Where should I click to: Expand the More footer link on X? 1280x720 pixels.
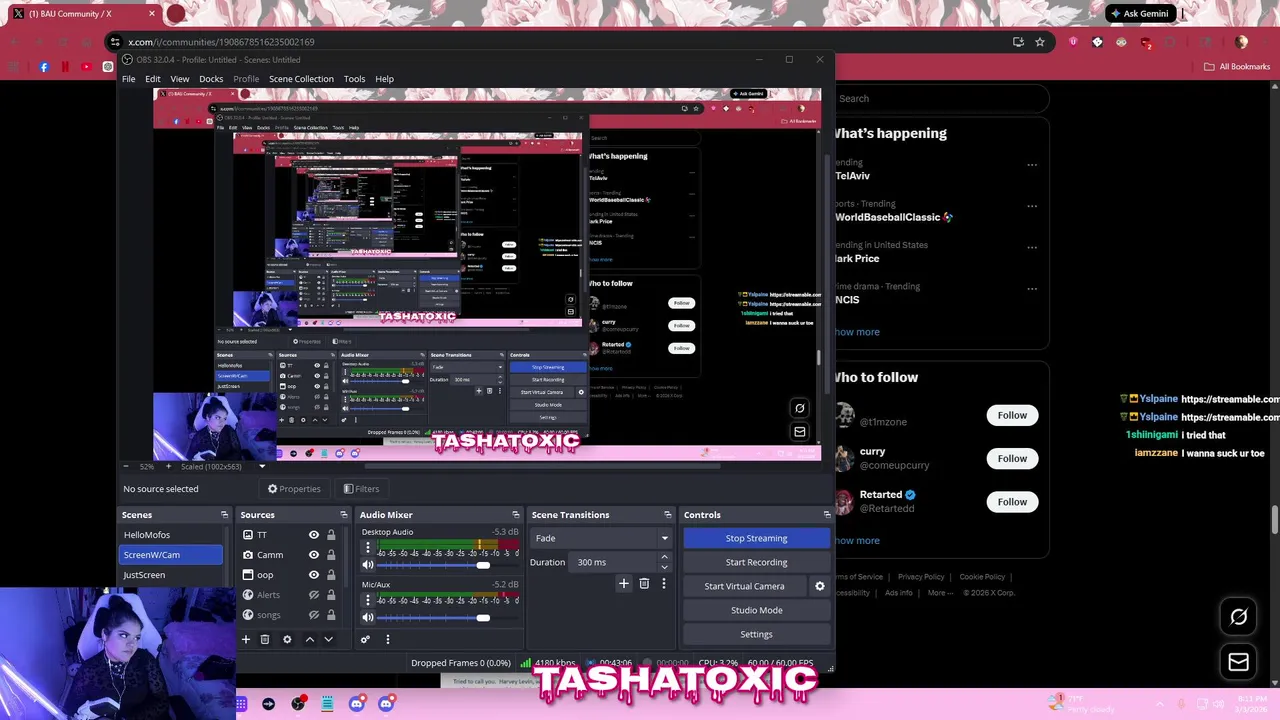941,593
